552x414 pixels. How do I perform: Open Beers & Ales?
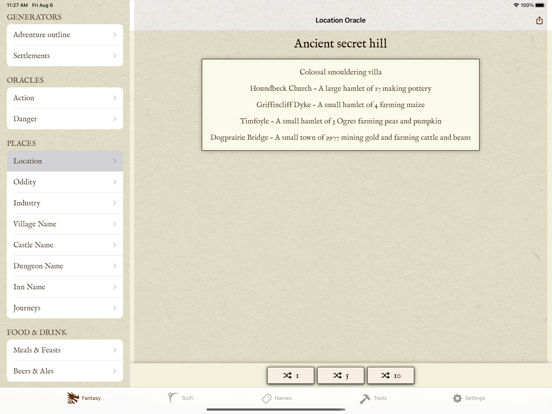(65, 371)
